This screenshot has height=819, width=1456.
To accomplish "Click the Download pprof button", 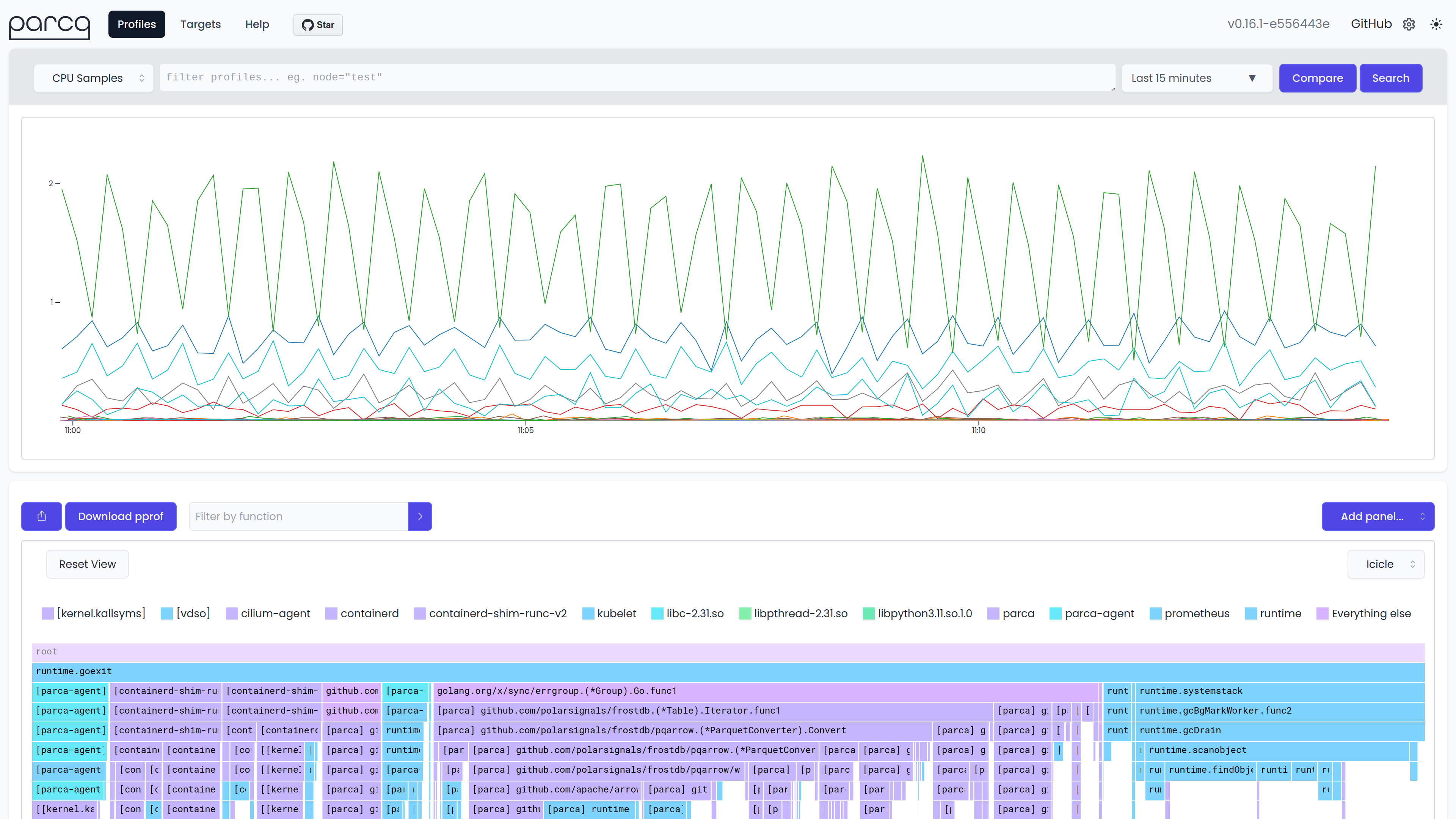I will pos(121,516).
